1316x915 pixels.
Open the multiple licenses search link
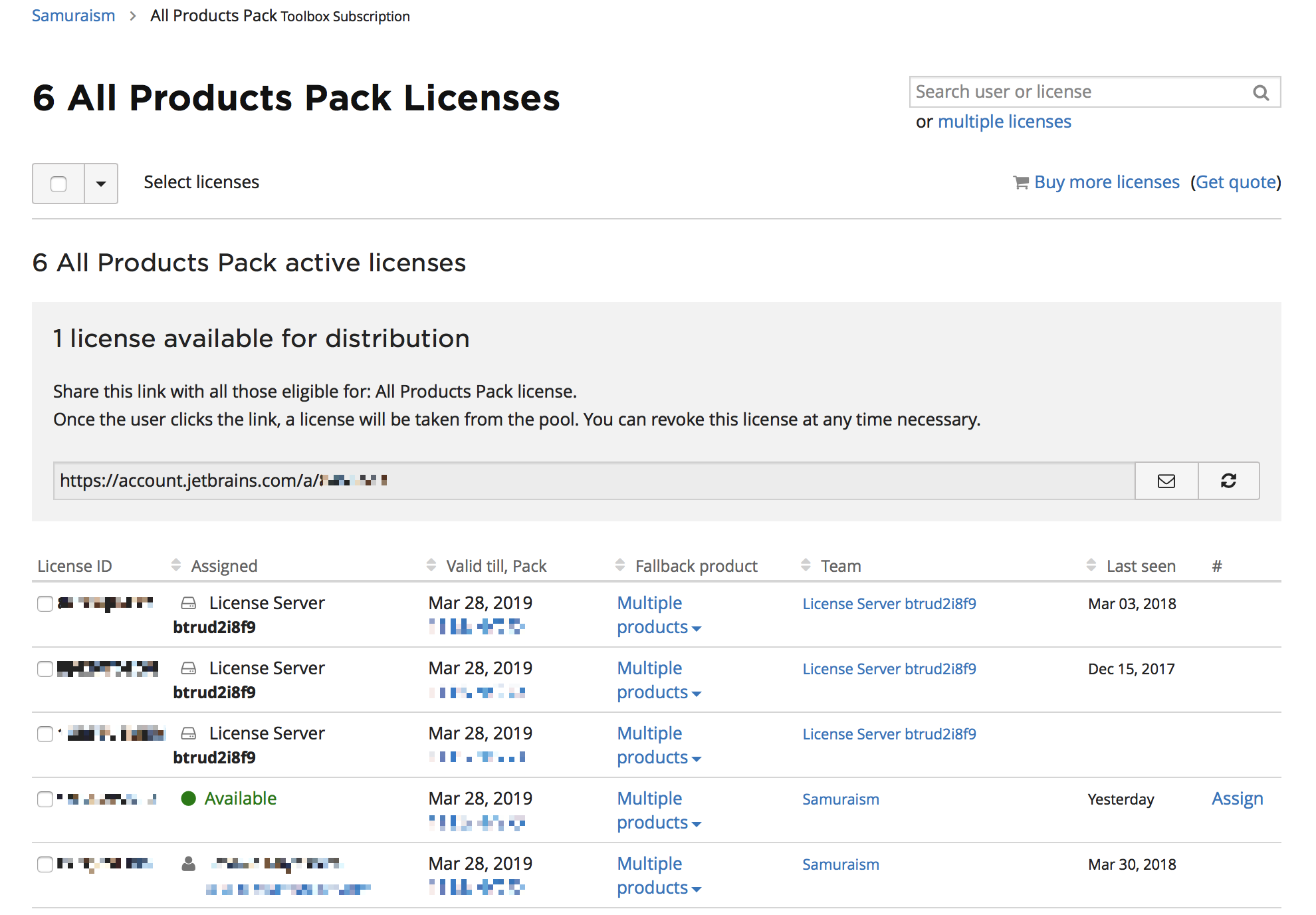pos(1004,122)
